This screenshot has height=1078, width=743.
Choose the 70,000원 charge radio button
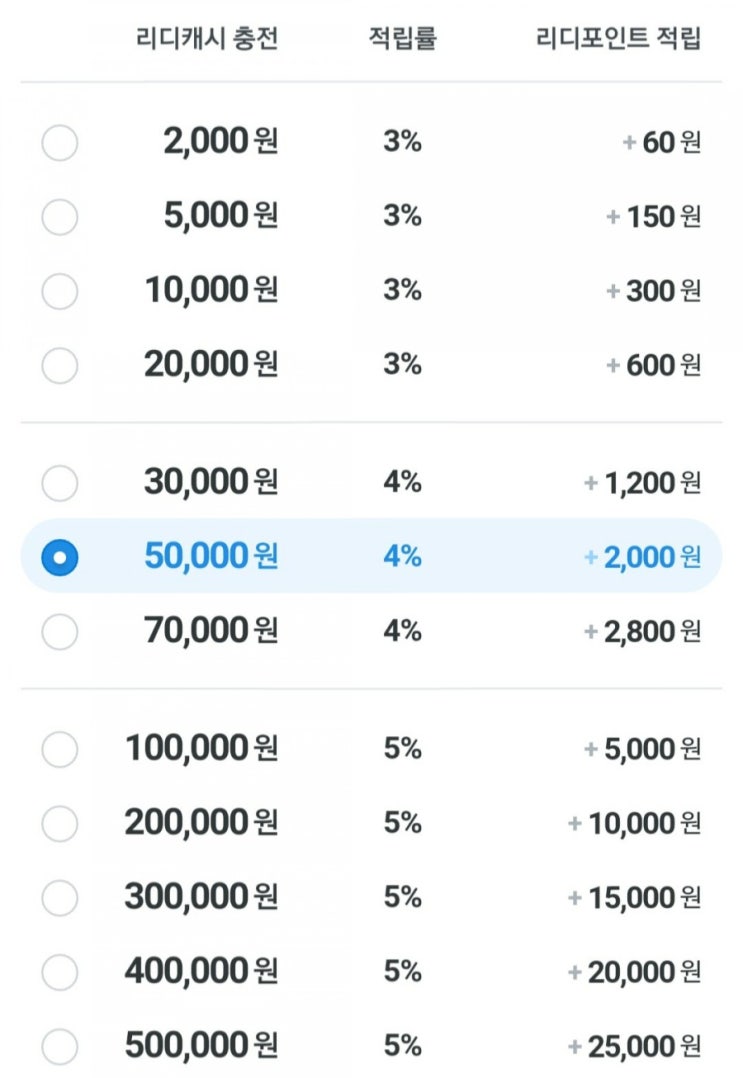tap(60, 631)
